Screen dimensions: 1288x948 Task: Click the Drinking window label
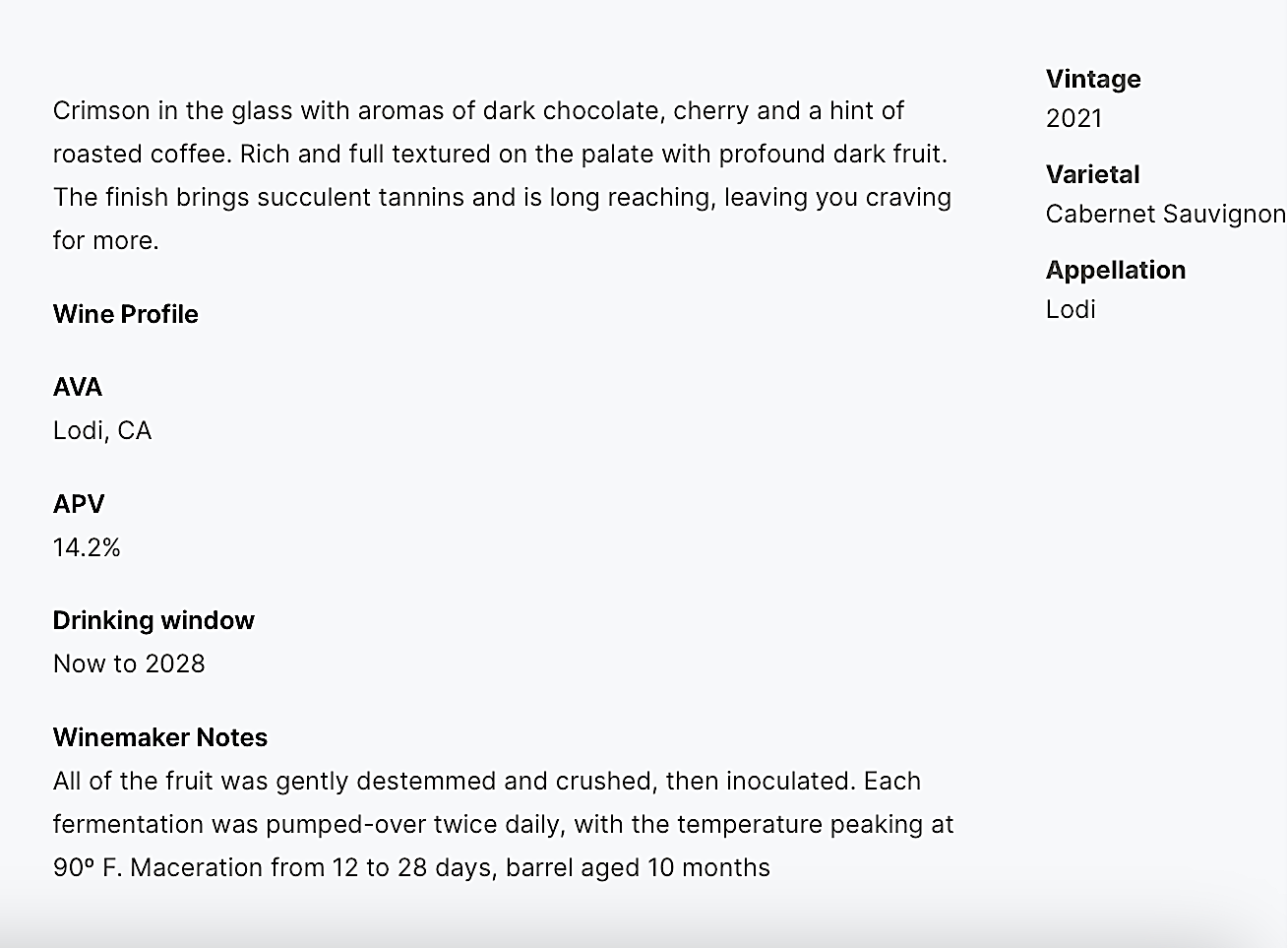(x=153, y=620)
